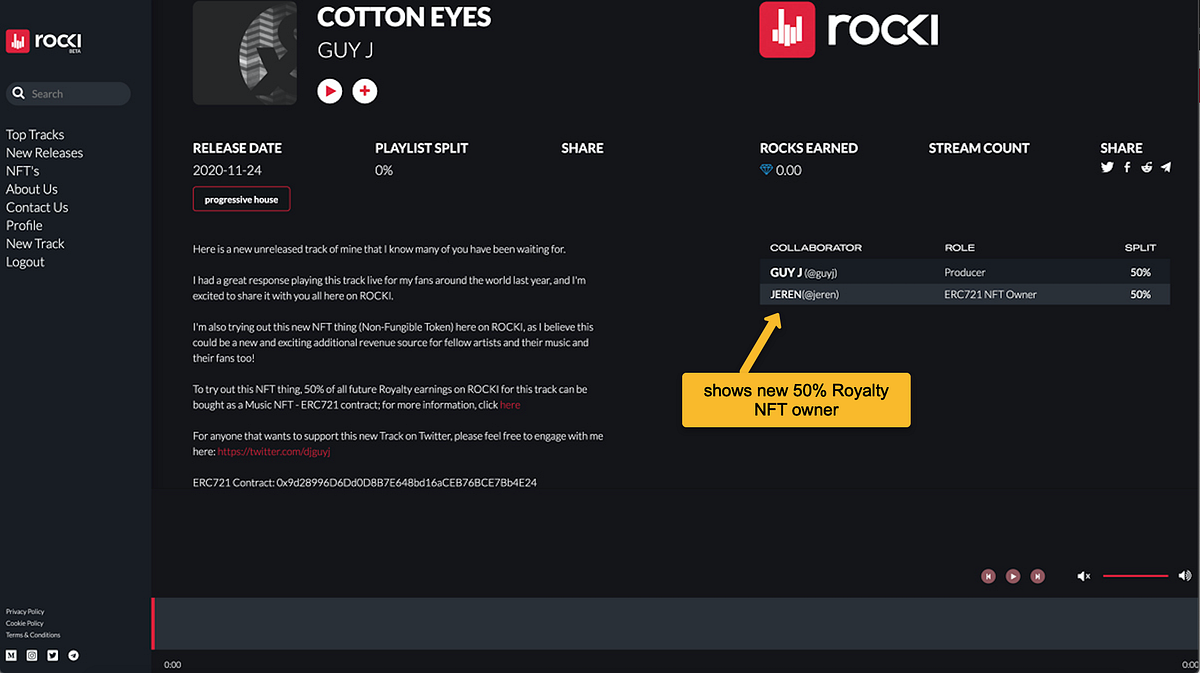Share the track via Telegram
The image size is (1200, 673).
click(x=1166, y=168)
